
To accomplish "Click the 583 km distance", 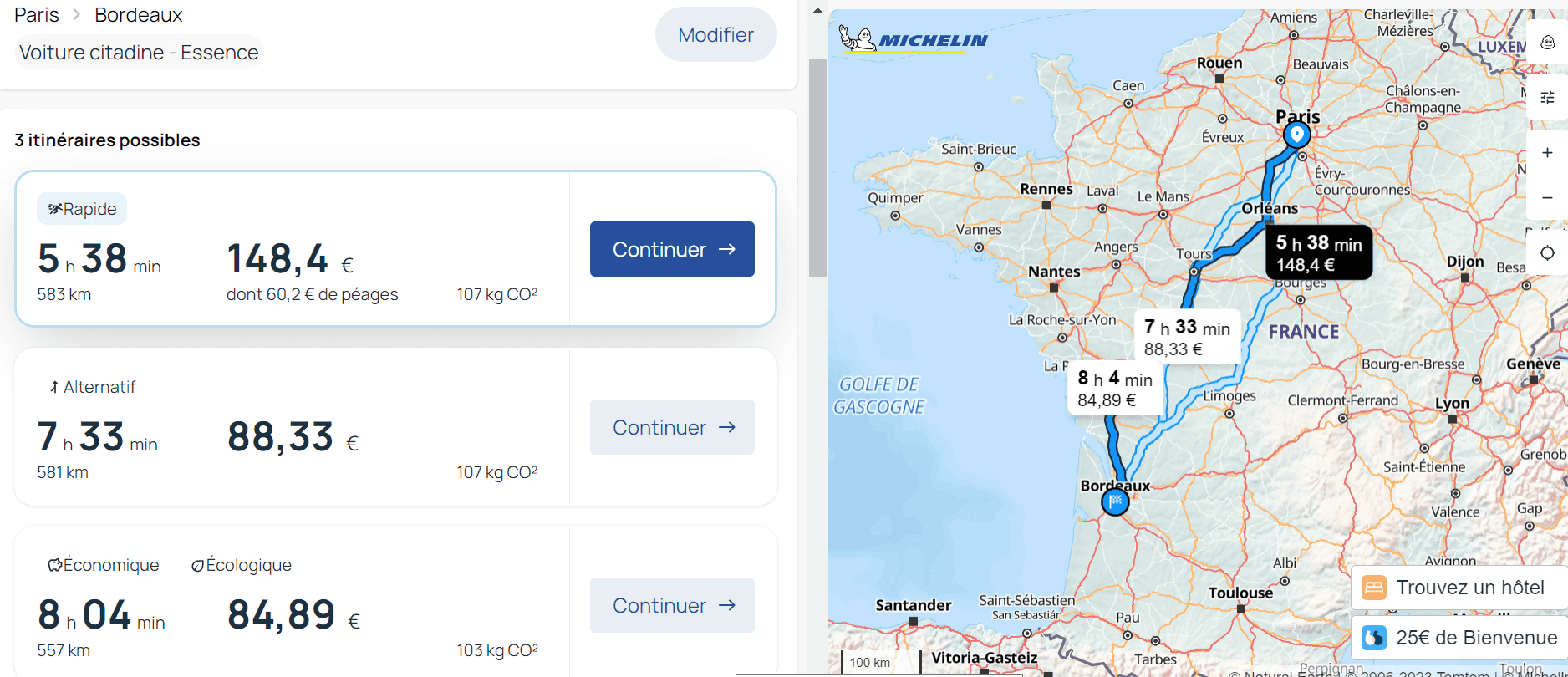I will [x=64, y=294].
